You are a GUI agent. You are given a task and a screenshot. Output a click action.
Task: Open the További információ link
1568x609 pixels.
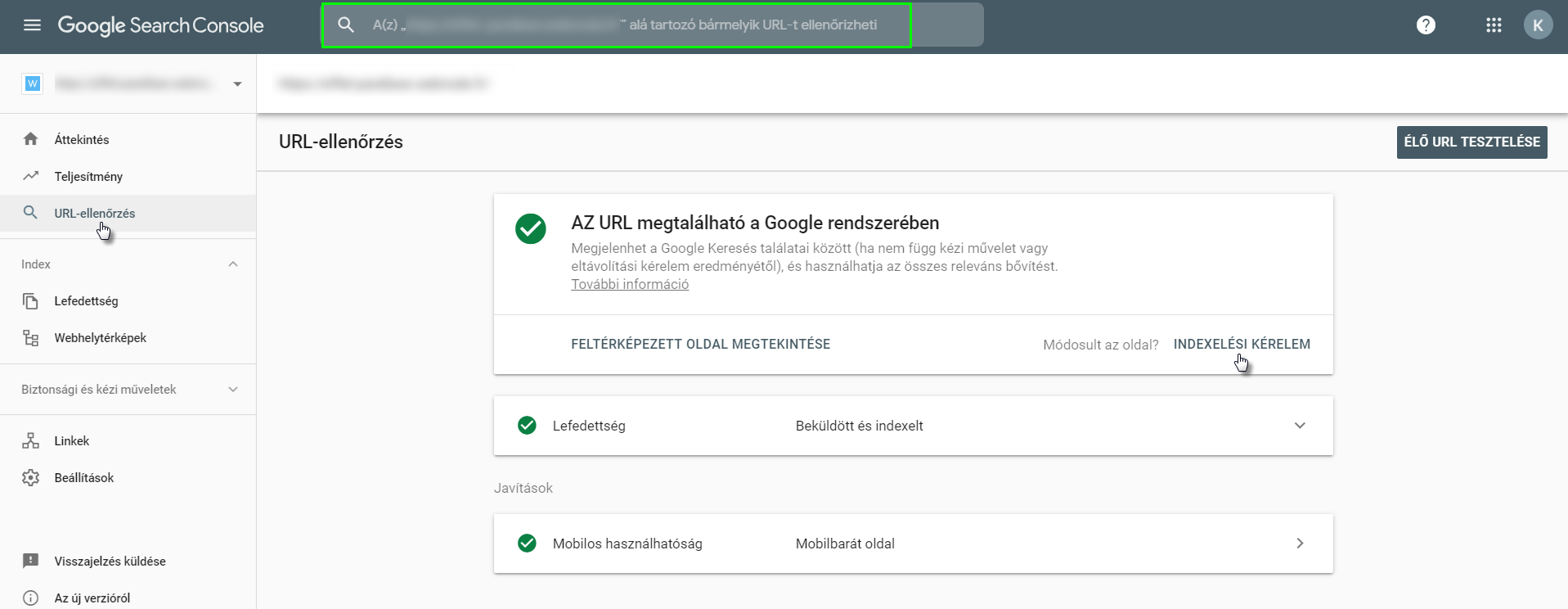630,284
